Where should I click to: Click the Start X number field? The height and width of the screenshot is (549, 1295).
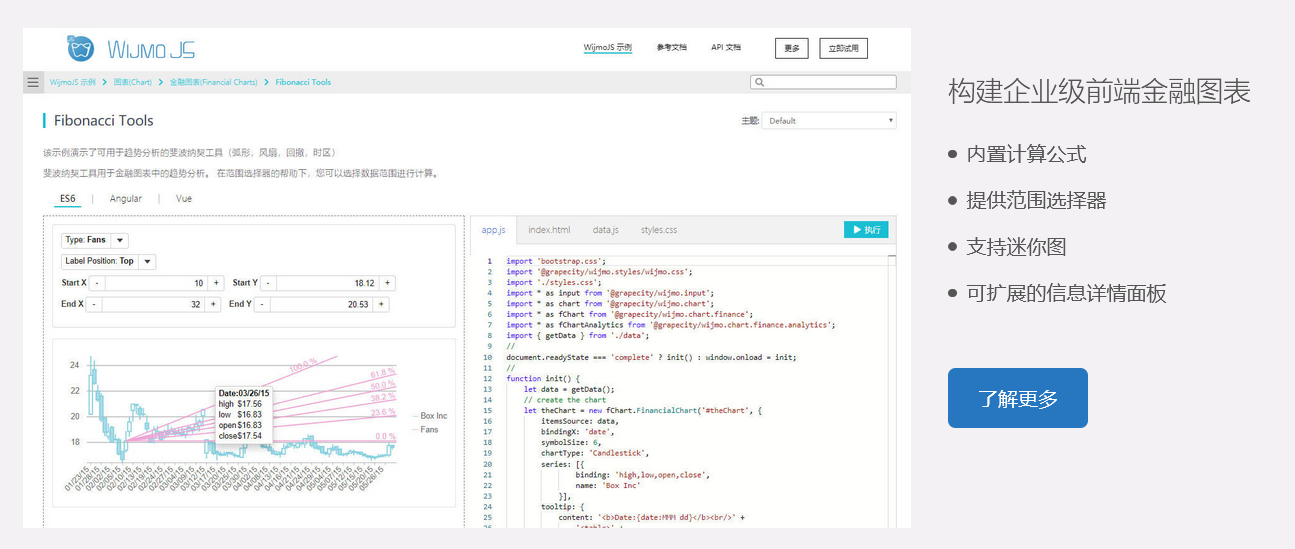pos(156,283)
